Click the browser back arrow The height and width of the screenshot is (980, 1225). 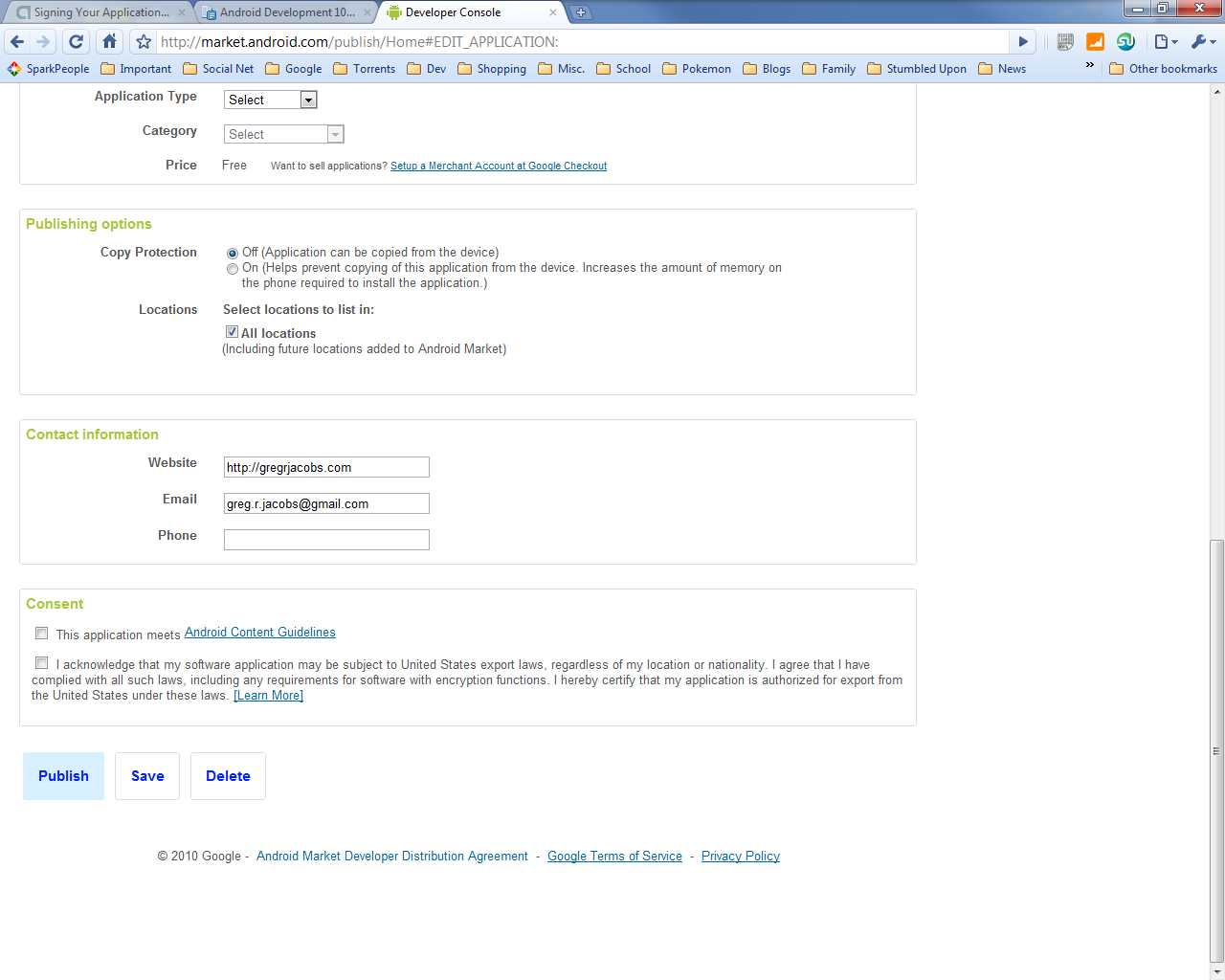pos(17,42)
